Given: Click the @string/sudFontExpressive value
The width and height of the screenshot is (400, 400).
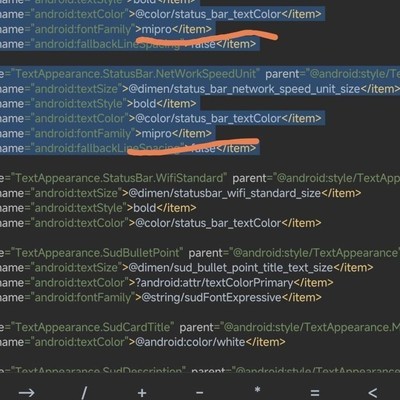Looking at the screenshot, I should click(211, 297).
